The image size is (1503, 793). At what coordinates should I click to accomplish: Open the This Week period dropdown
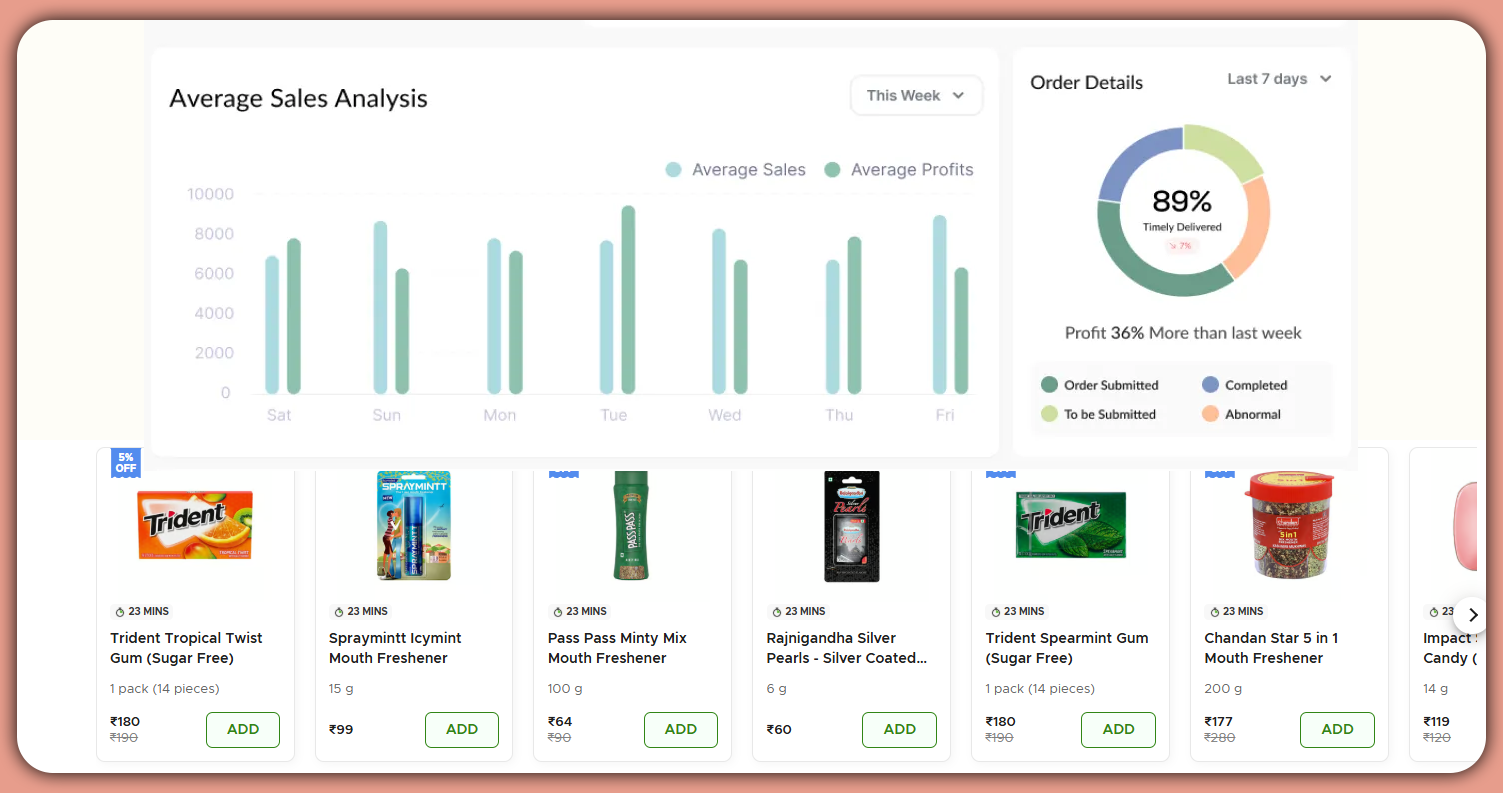click(915, 95)
